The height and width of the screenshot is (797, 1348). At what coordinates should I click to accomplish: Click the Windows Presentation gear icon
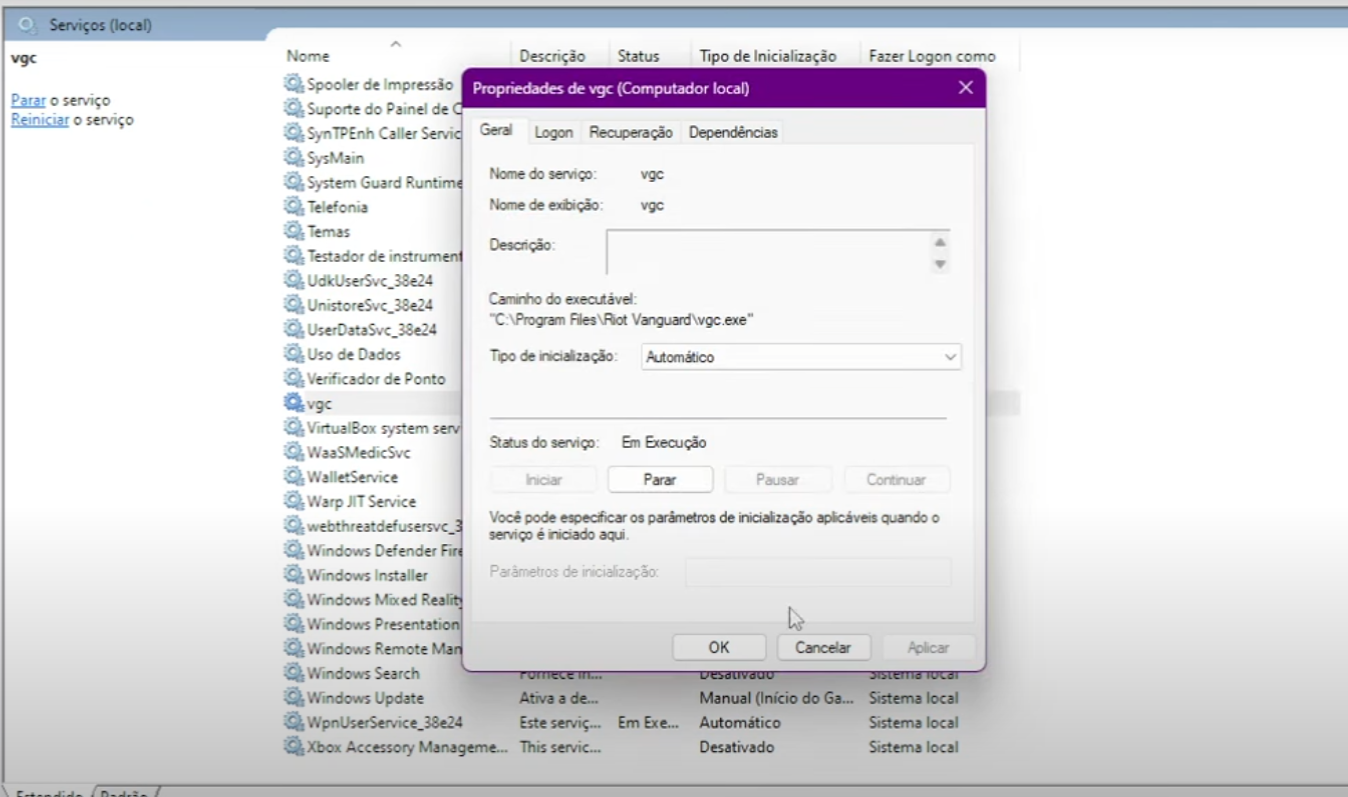pos(294,624)
